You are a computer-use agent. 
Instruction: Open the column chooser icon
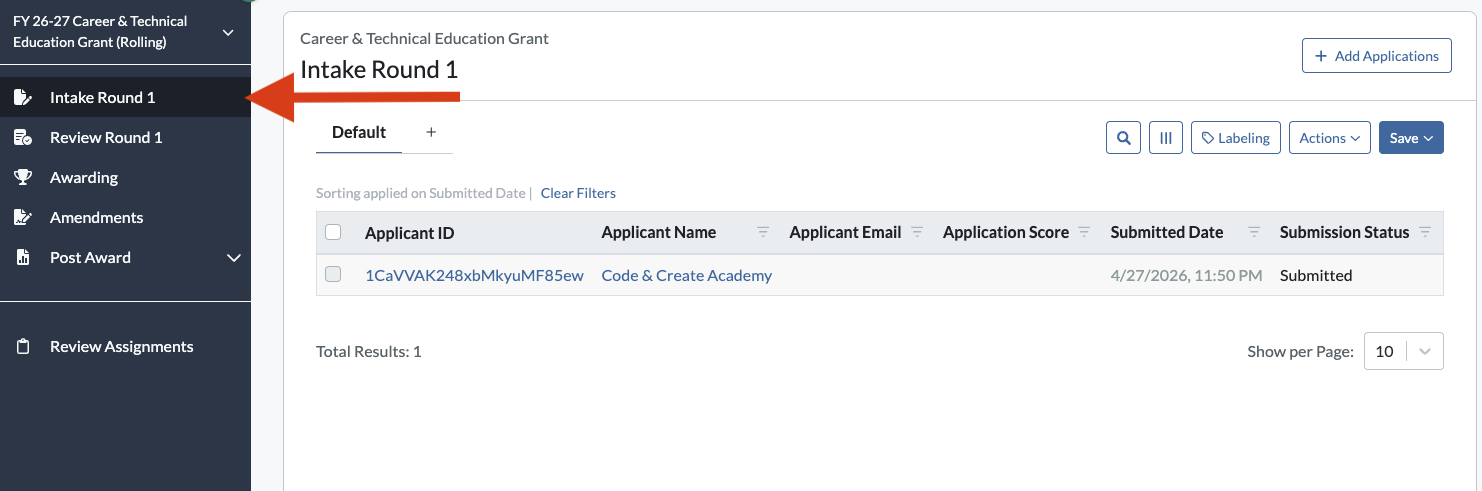1166,138
